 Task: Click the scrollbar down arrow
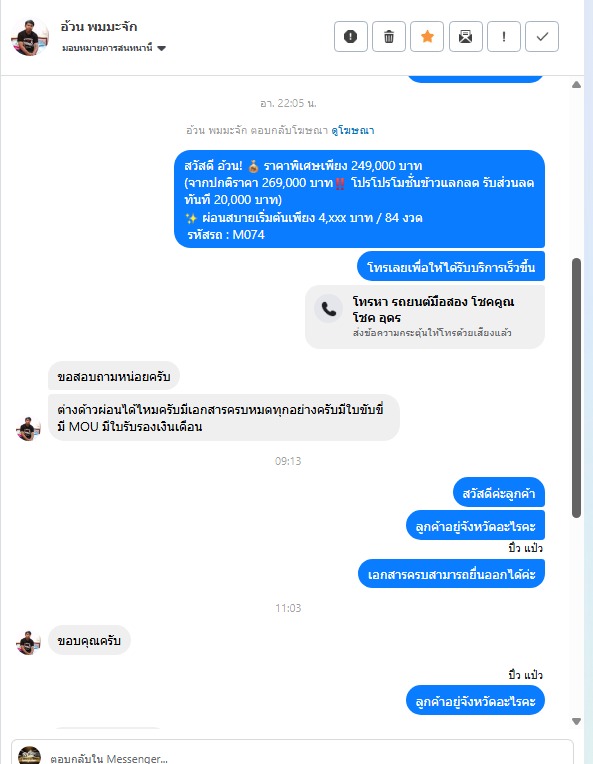coord(576,722)
